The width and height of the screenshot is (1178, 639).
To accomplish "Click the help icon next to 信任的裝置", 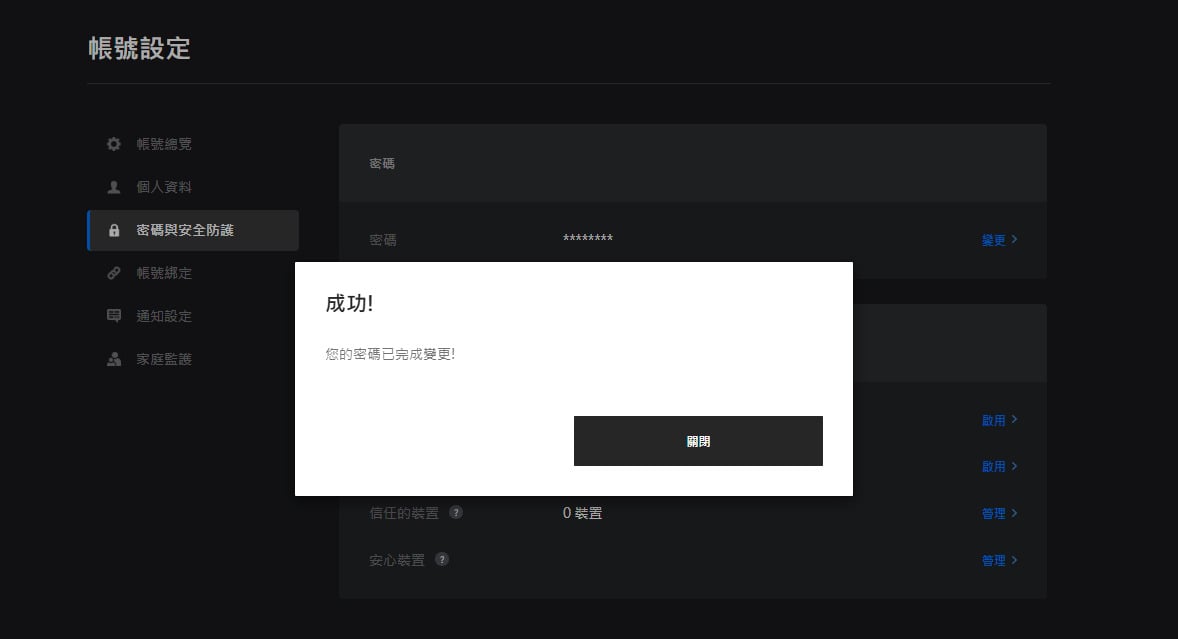I will [x=456, y=512].
